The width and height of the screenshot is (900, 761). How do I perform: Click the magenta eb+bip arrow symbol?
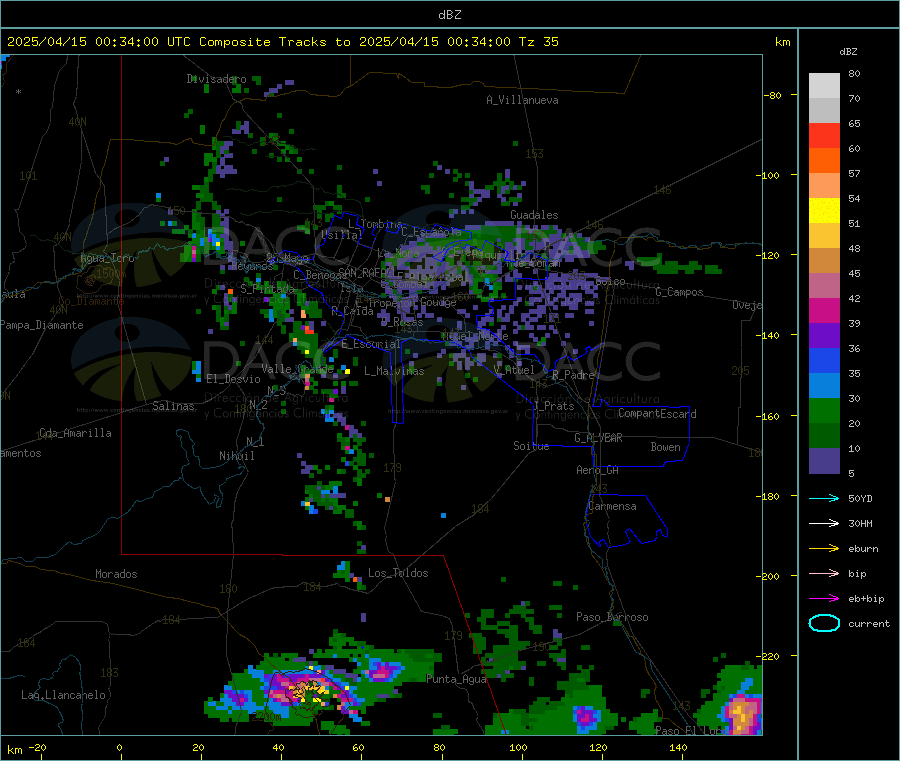click(824, 598)
